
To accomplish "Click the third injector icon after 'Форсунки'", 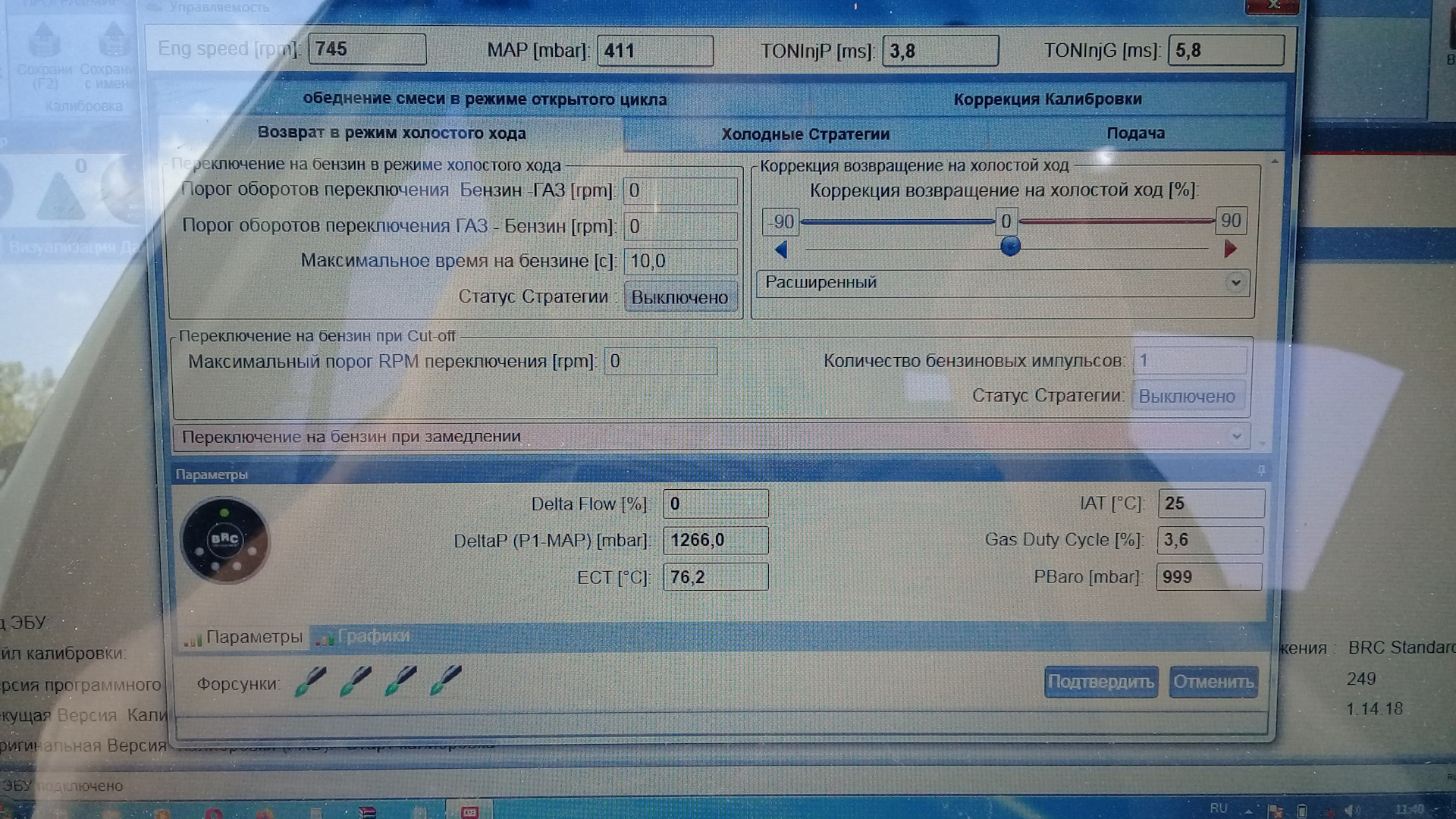I will pyautogui.click(x=400, y=681).
